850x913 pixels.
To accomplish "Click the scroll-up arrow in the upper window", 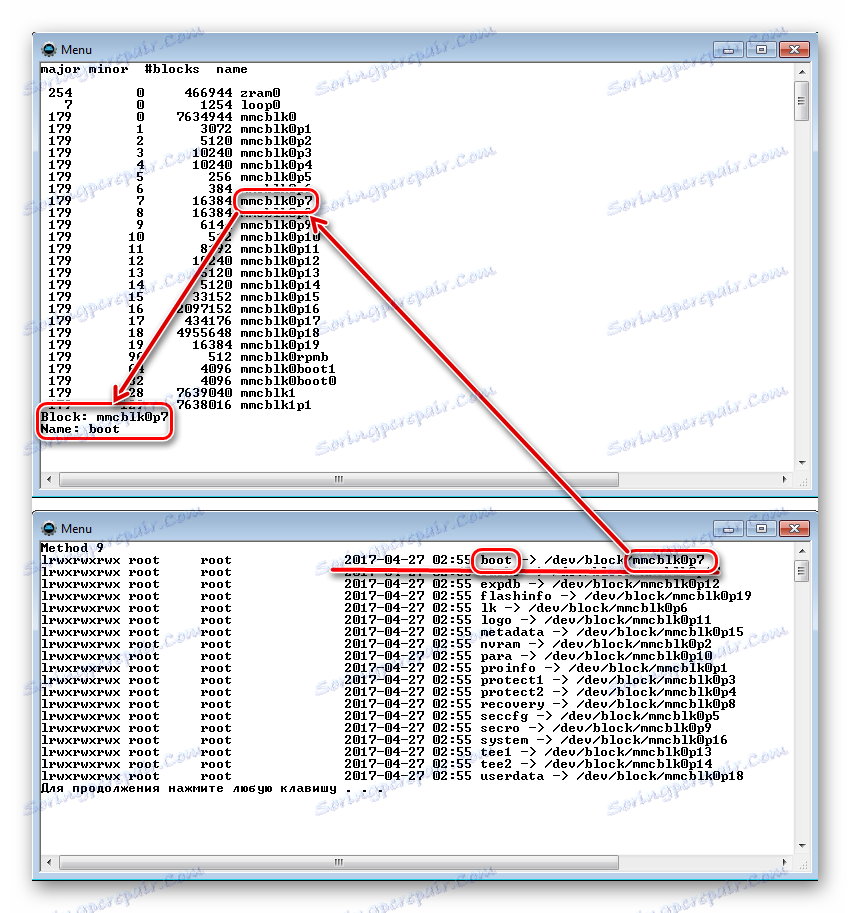I will (802, 72).
